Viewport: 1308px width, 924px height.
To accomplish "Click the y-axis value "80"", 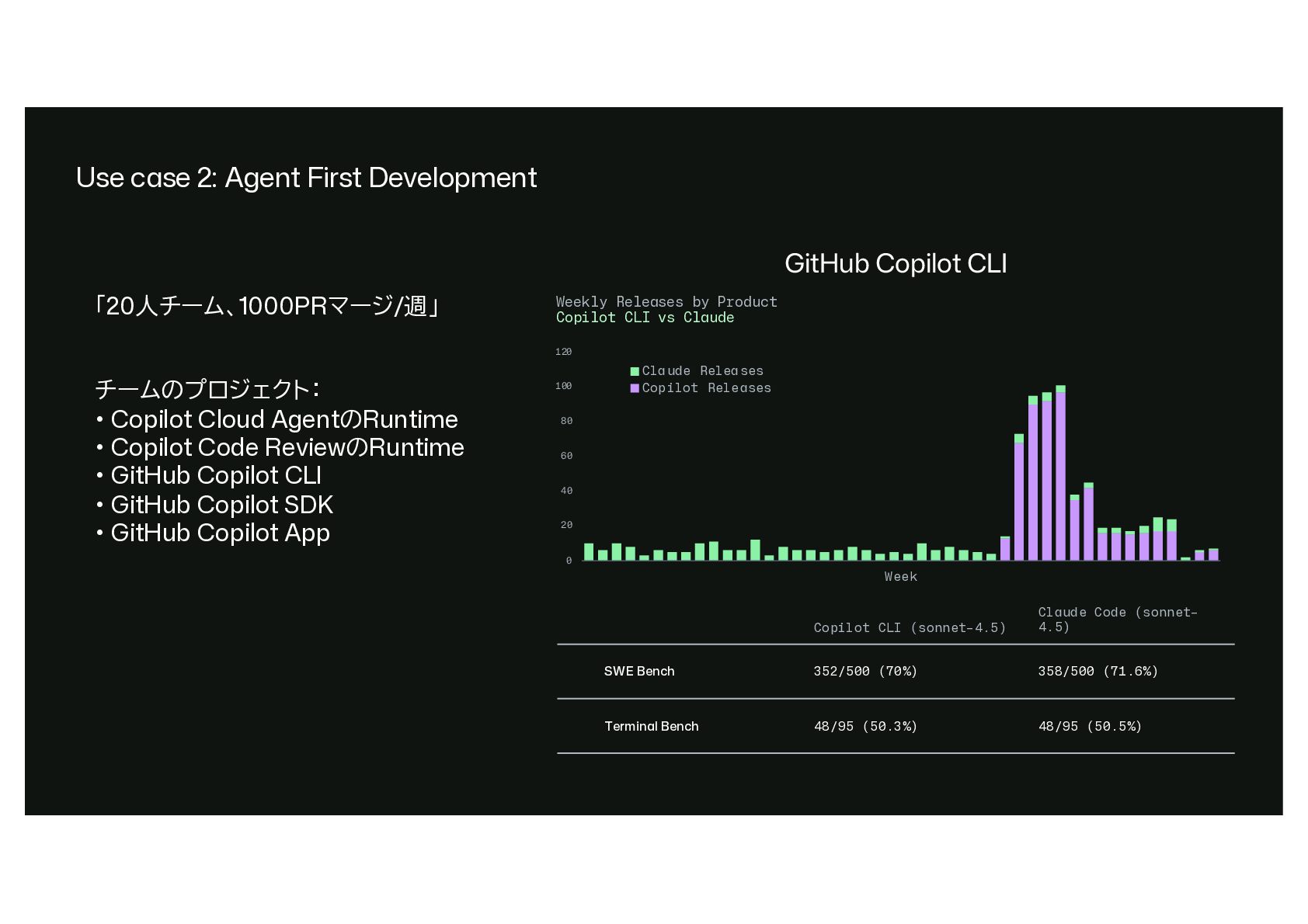I will (566, 421).
